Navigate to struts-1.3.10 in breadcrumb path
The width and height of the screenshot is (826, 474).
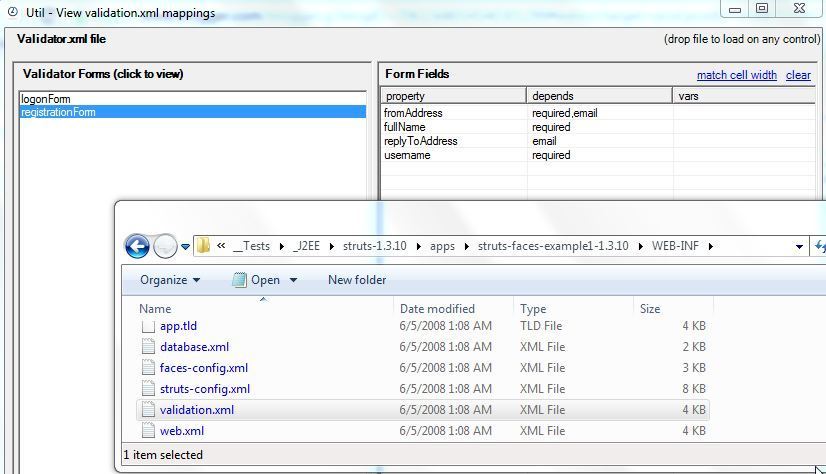[376, 246]
